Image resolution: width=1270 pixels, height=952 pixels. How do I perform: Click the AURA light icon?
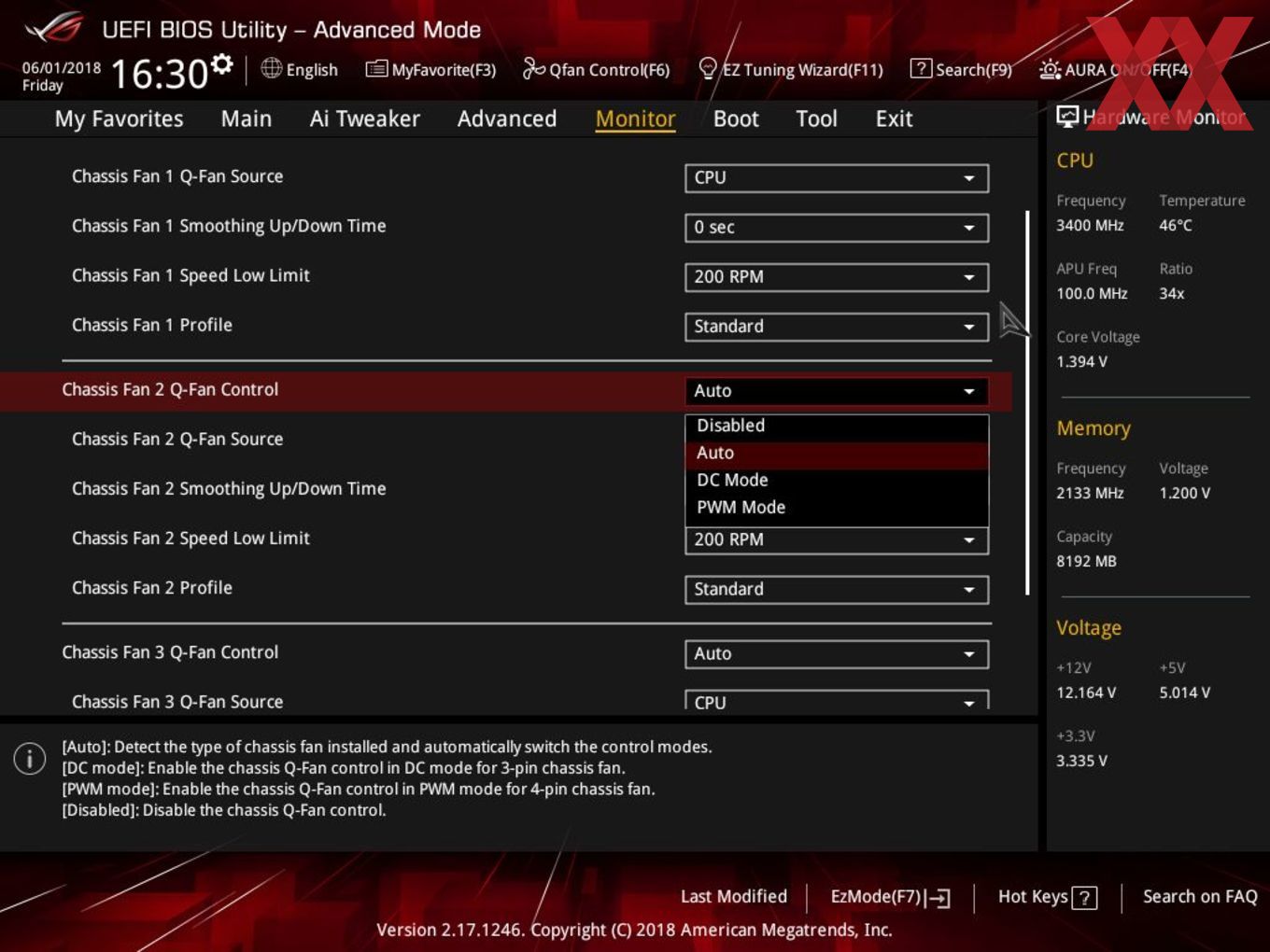pyautogui.click(x=1050, y=69)
